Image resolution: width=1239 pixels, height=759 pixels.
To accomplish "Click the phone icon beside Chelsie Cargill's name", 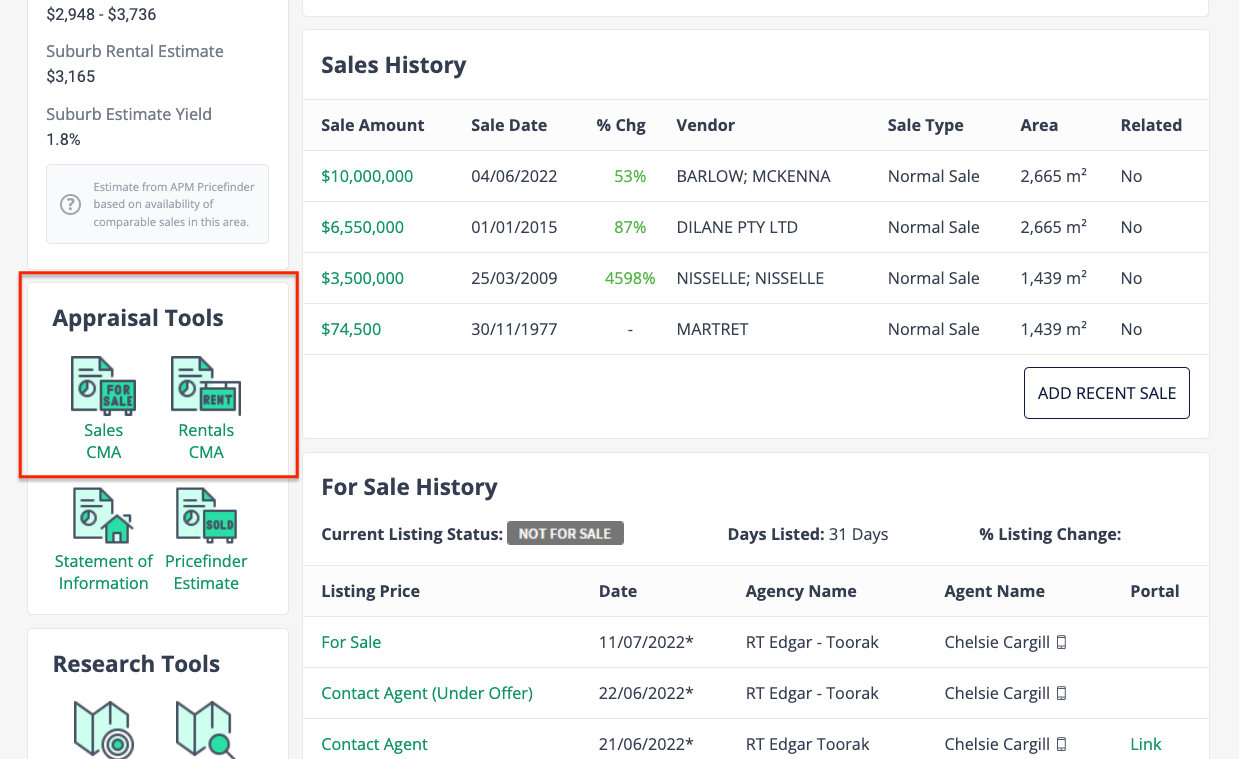I will [x=1060, y=641].
